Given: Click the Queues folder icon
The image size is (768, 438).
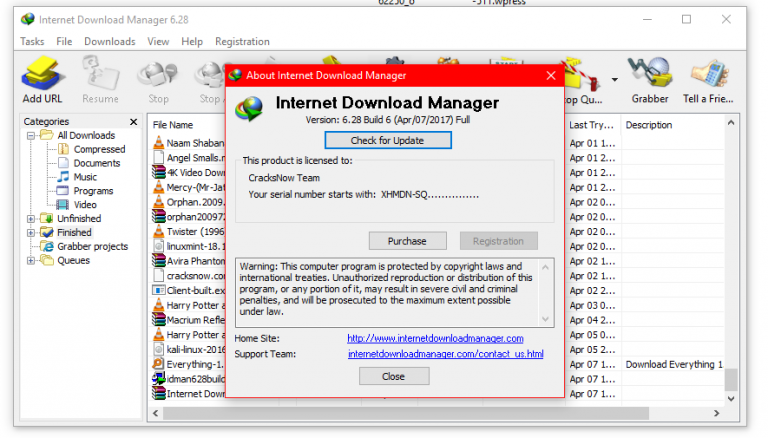Looking at the screenshot, I should click(47, 260).
